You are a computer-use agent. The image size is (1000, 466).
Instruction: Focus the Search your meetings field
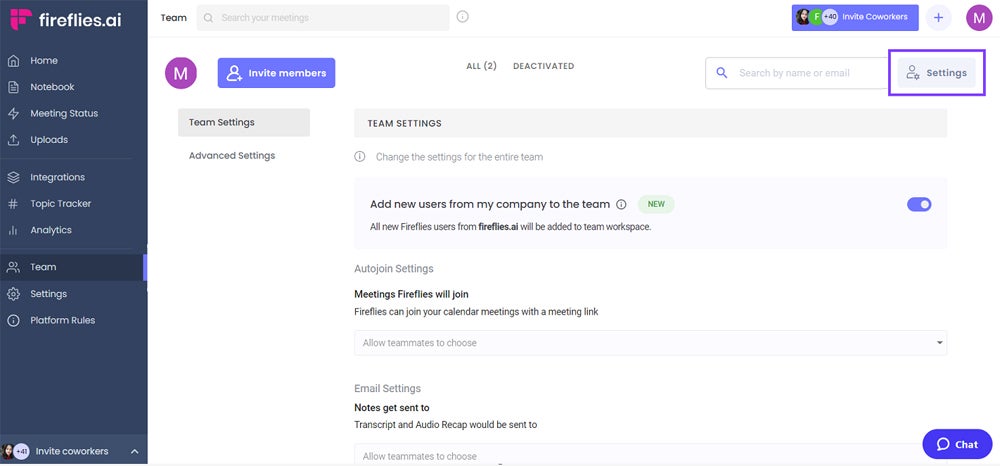click(323, 18)
